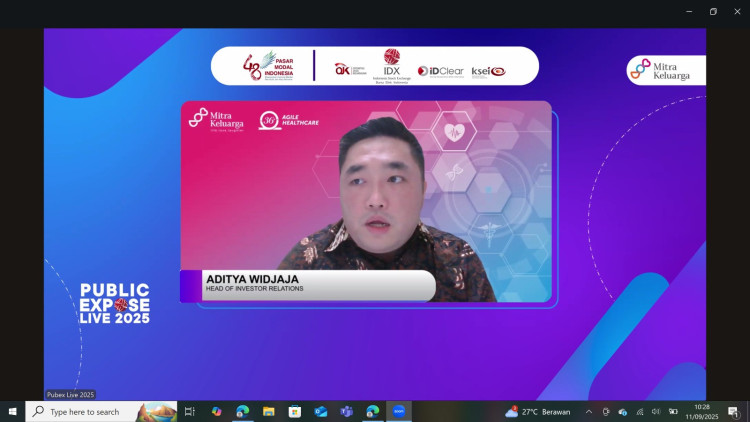Click the ksei logo in header banner
The image size is (750, 422).
[x=488, y=72]
